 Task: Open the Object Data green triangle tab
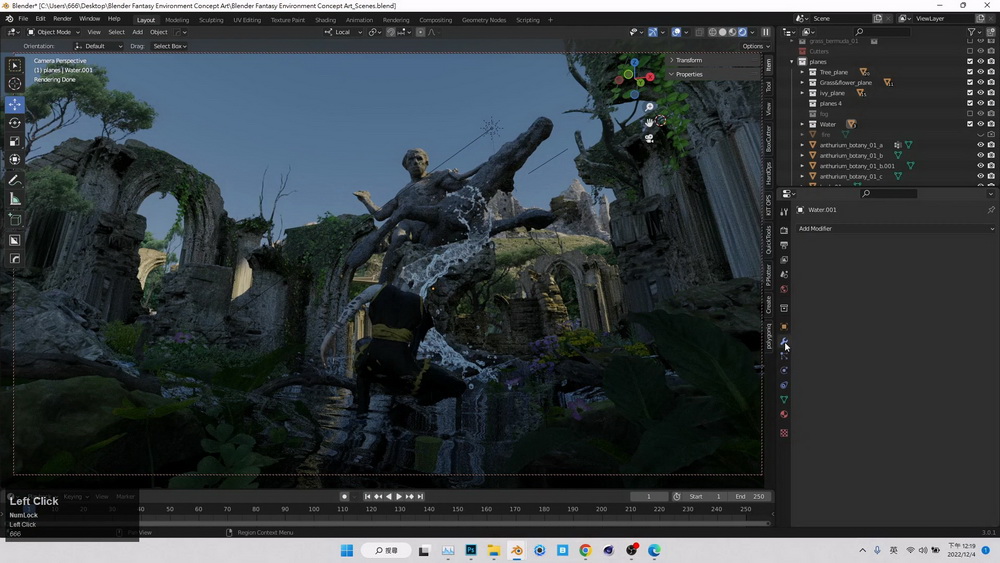(784, 399)
